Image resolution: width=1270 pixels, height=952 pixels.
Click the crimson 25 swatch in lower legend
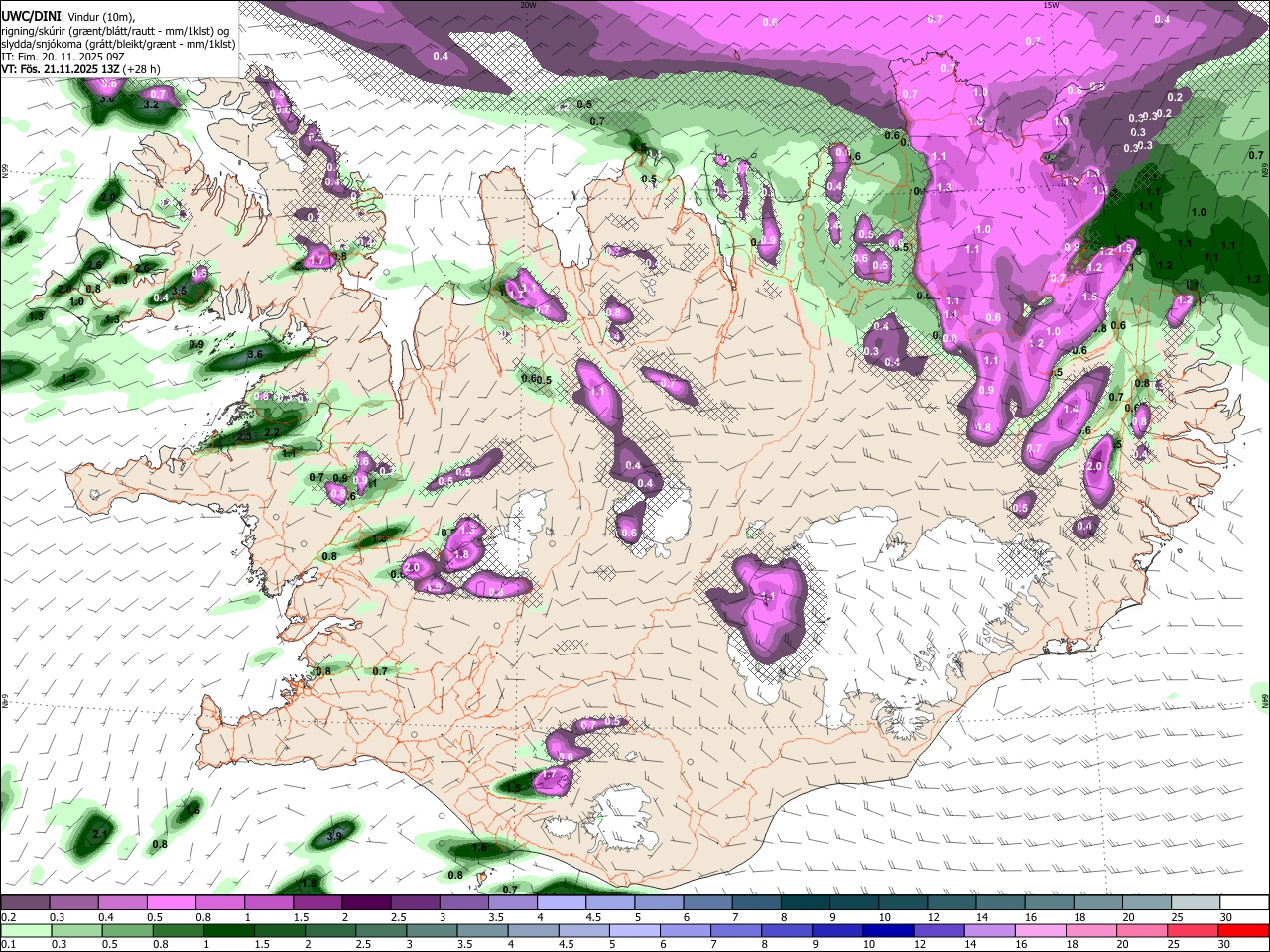(x=1194, y=930)
